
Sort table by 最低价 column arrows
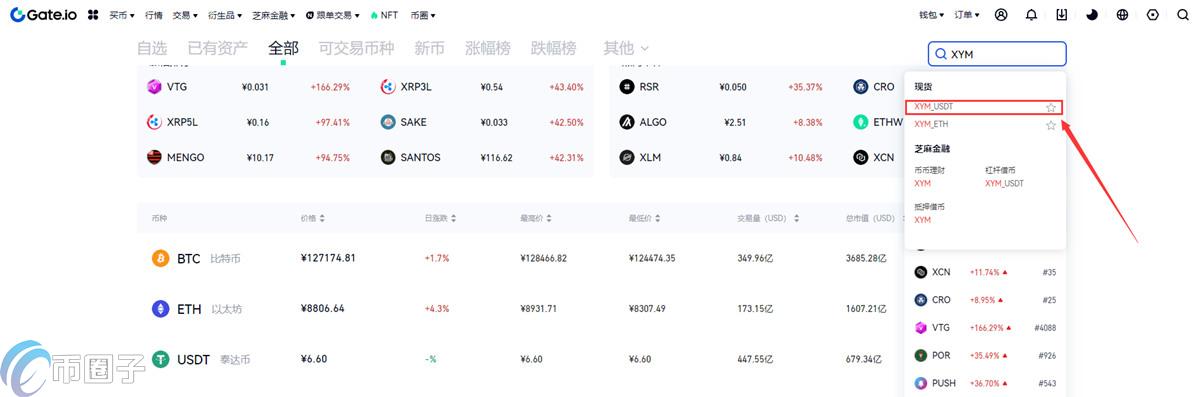pos(658,218)
